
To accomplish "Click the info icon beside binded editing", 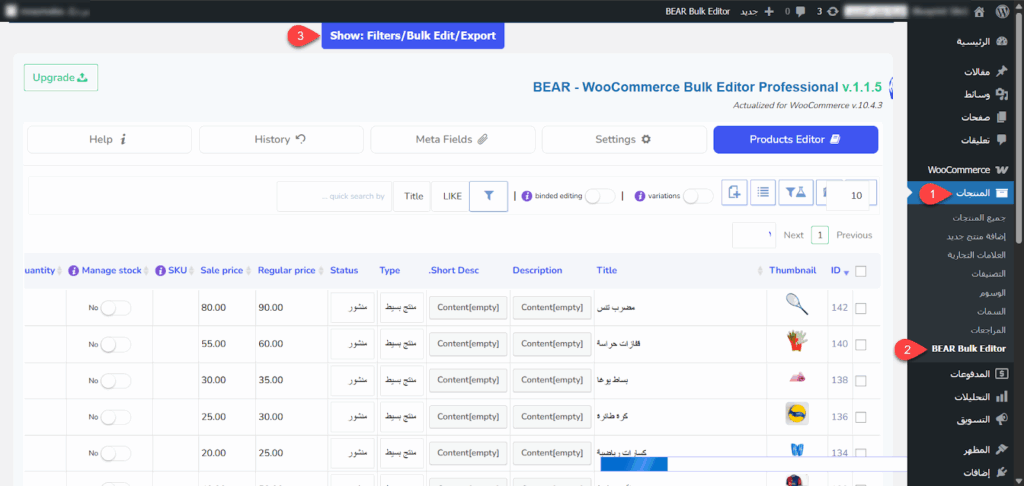I will (526, 196).
